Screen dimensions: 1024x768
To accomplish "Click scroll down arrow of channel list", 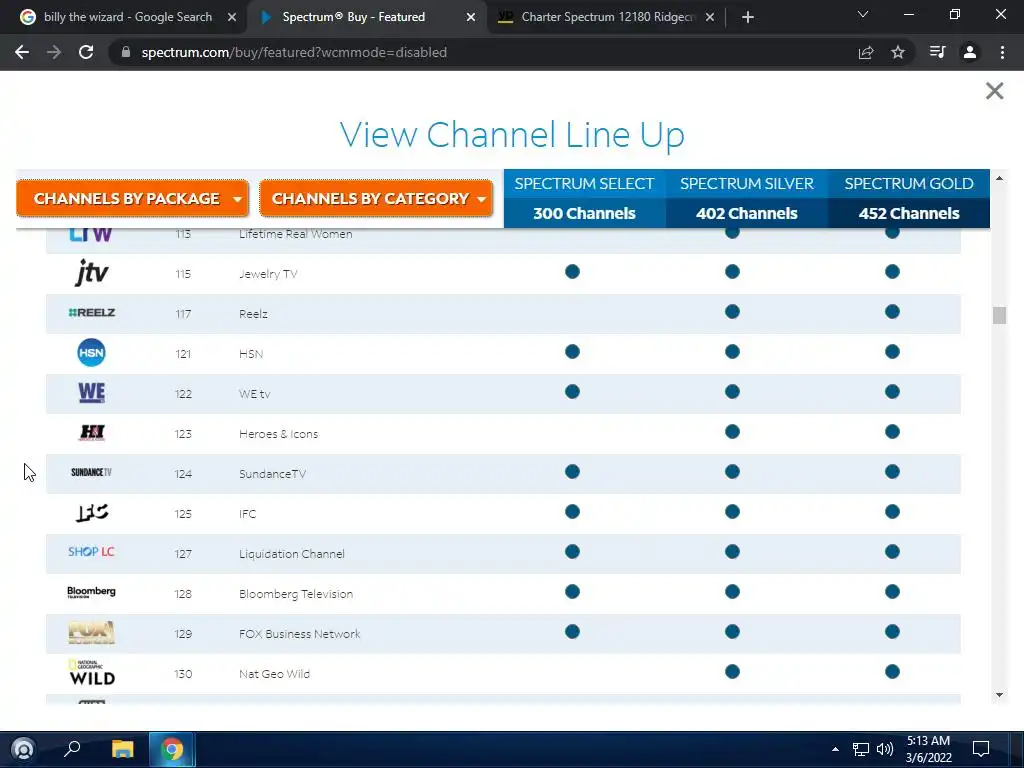I will [999, 695].
